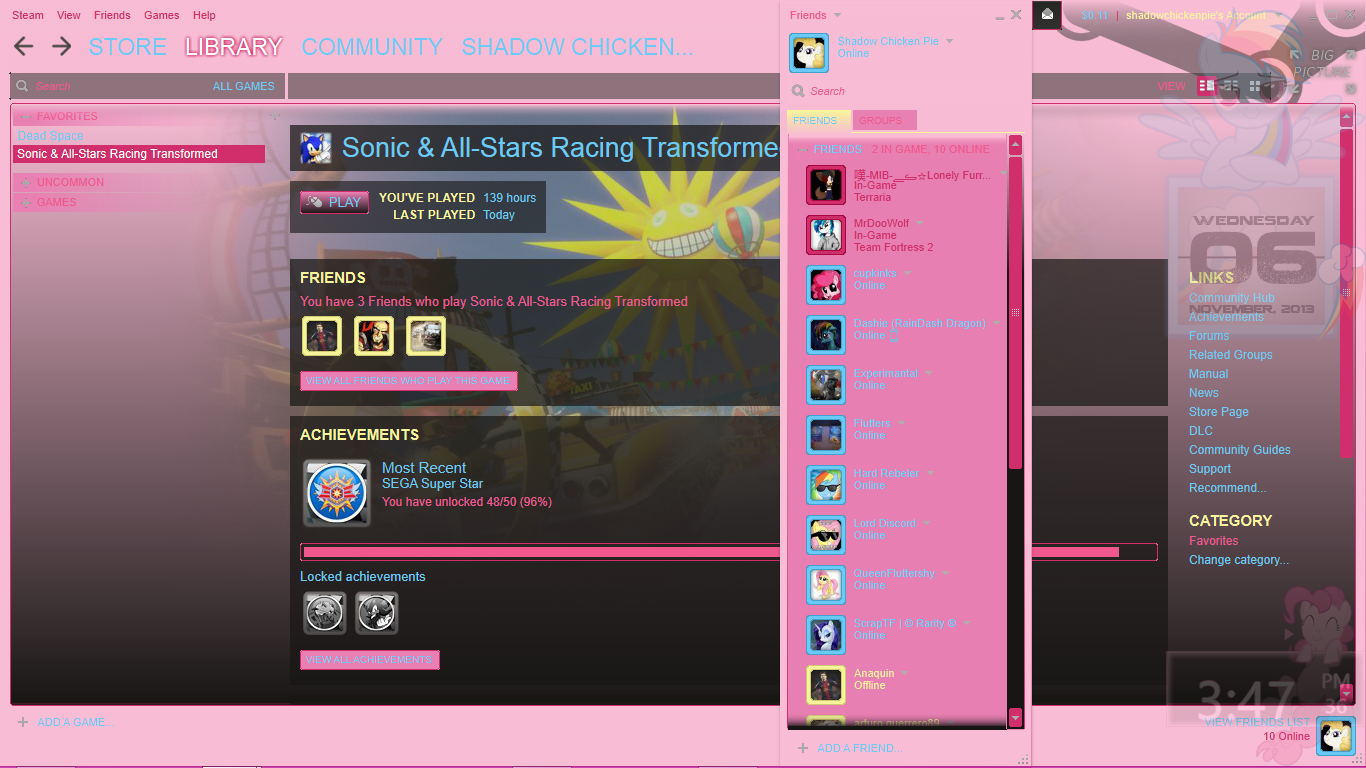1366x768 pixels.
Task: Open MrDooWolf's avatar in friends list
Action: (x=826, y=235)
